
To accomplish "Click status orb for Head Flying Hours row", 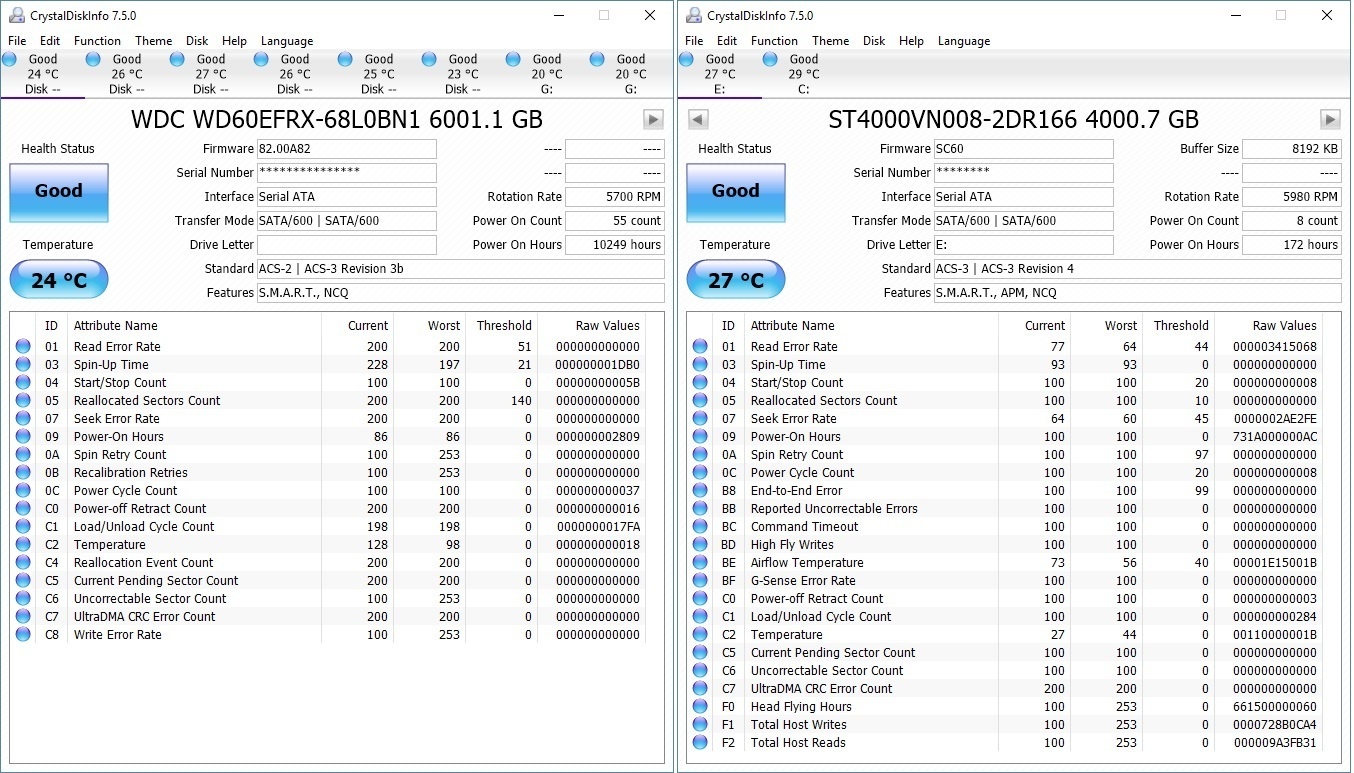I will tap(700, 707).
